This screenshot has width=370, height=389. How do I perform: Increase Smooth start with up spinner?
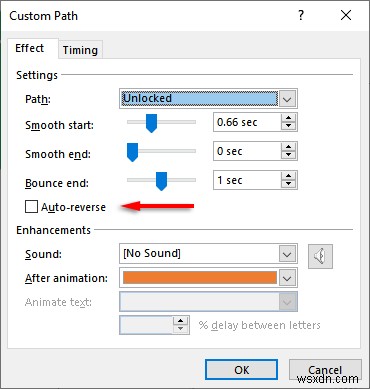point(288,118)
